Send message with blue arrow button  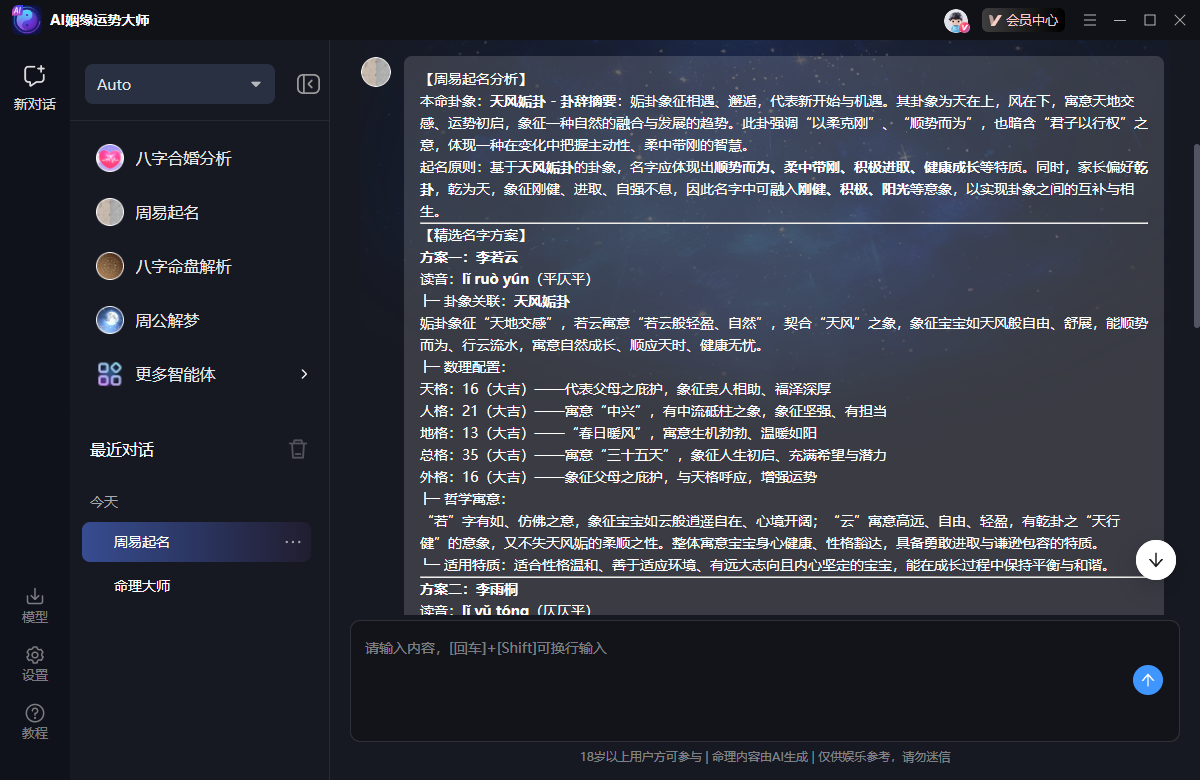click(x=1147, y=680)
